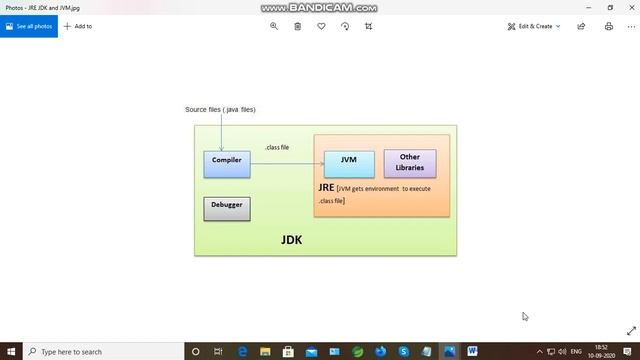
Task: Open Skype from the taskbar
Action: click(x=403, y=351)
